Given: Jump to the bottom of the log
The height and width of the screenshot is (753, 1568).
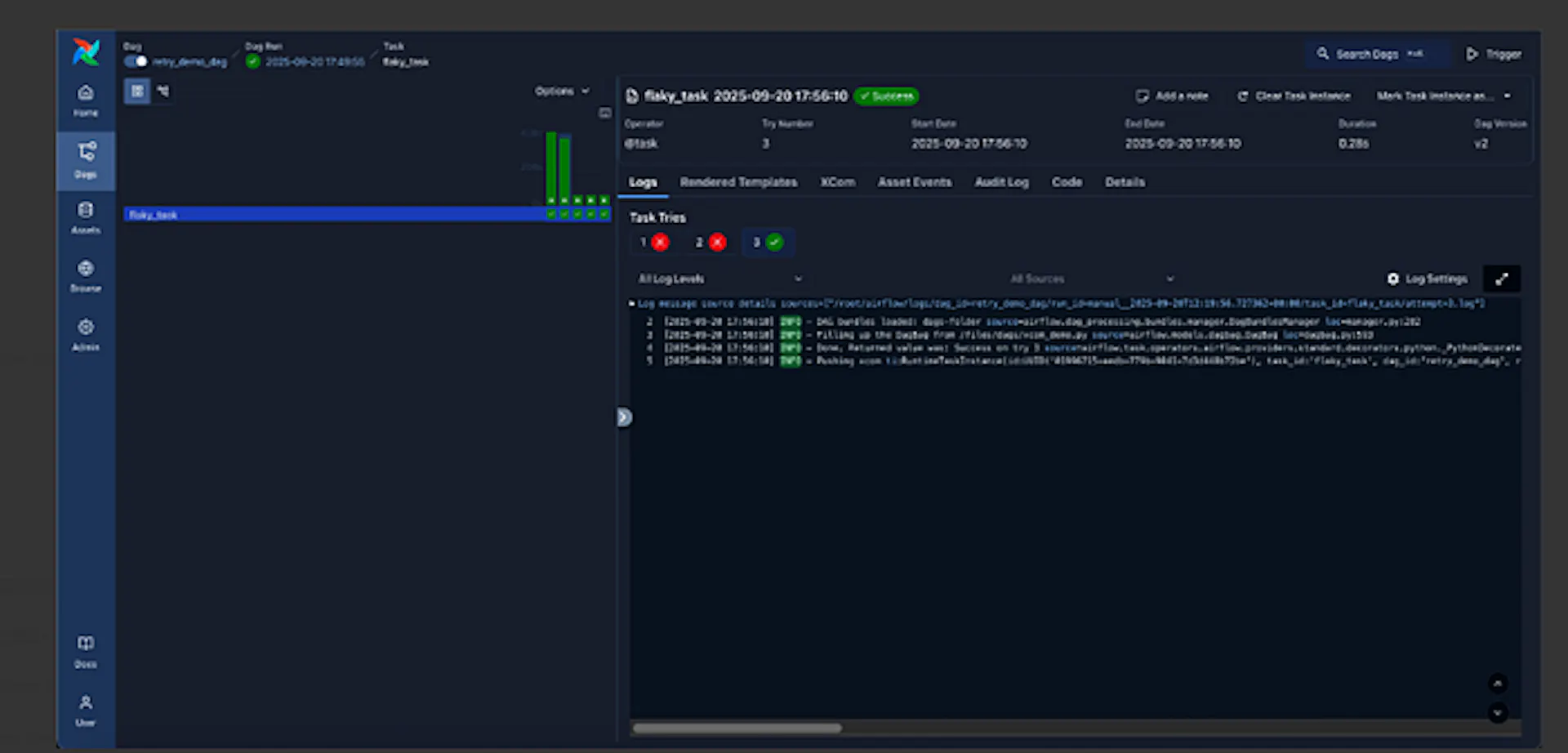Looking at the screenshot, I should tap(1497, 712).
